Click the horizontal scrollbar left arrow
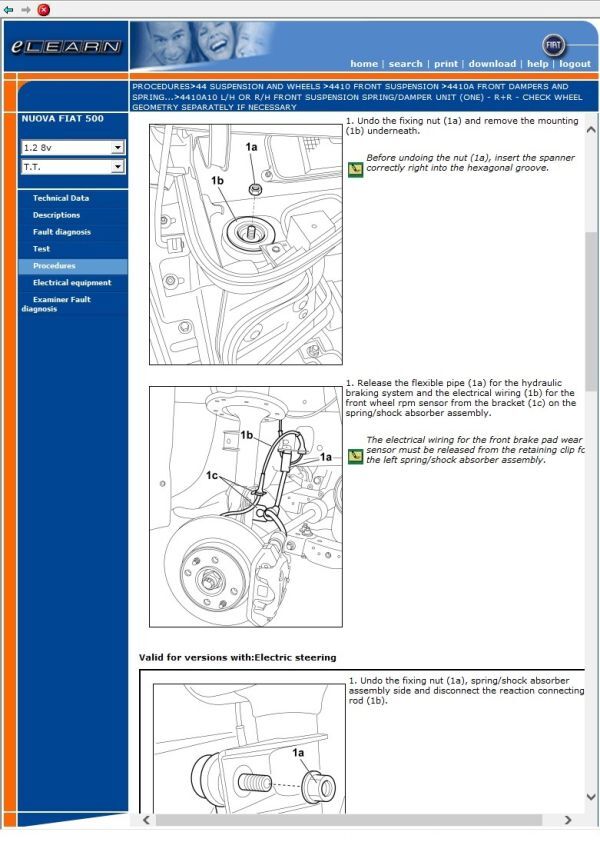600x842 pixels. 146,820
